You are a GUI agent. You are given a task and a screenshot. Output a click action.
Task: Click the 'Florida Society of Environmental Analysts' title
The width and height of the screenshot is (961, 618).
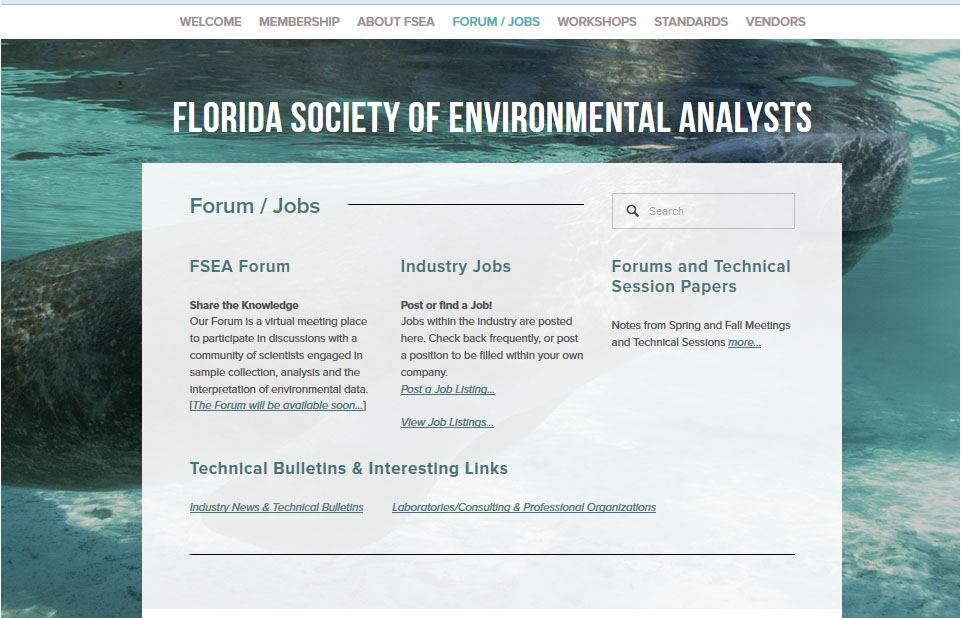point(492,118)
